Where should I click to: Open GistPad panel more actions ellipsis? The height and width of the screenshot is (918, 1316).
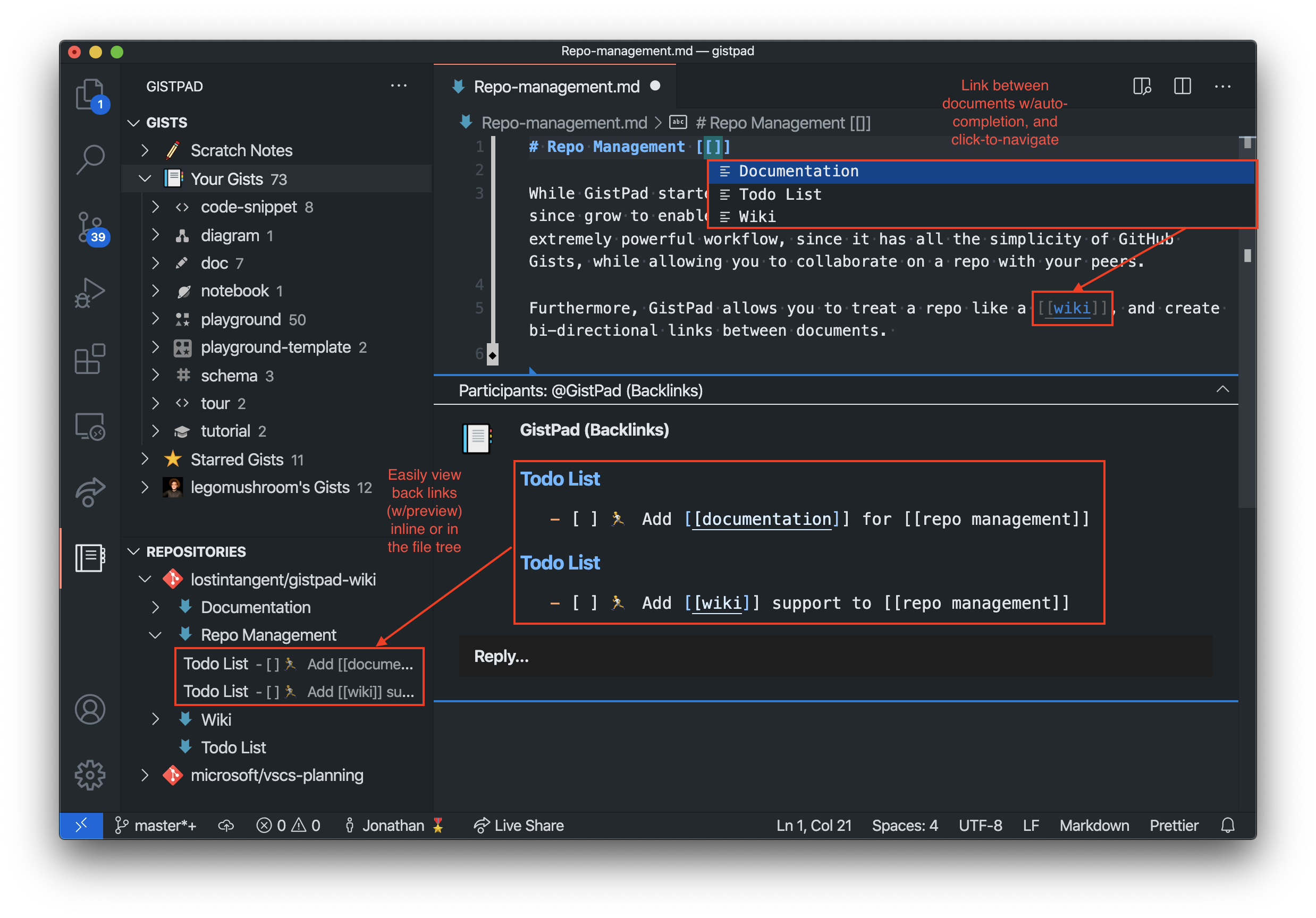pyautogui.click(x=398, y=86)
